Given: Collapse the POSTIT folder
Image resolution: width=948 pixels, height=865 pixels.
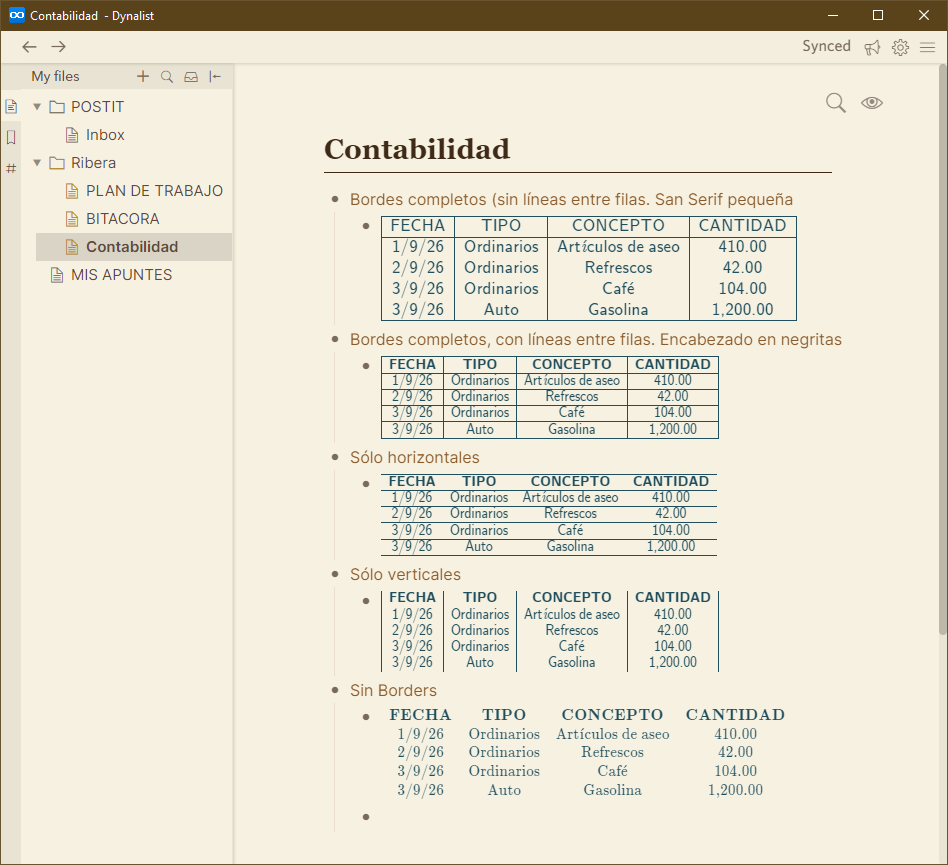Looking at the screenshot, I should [37, 107].
